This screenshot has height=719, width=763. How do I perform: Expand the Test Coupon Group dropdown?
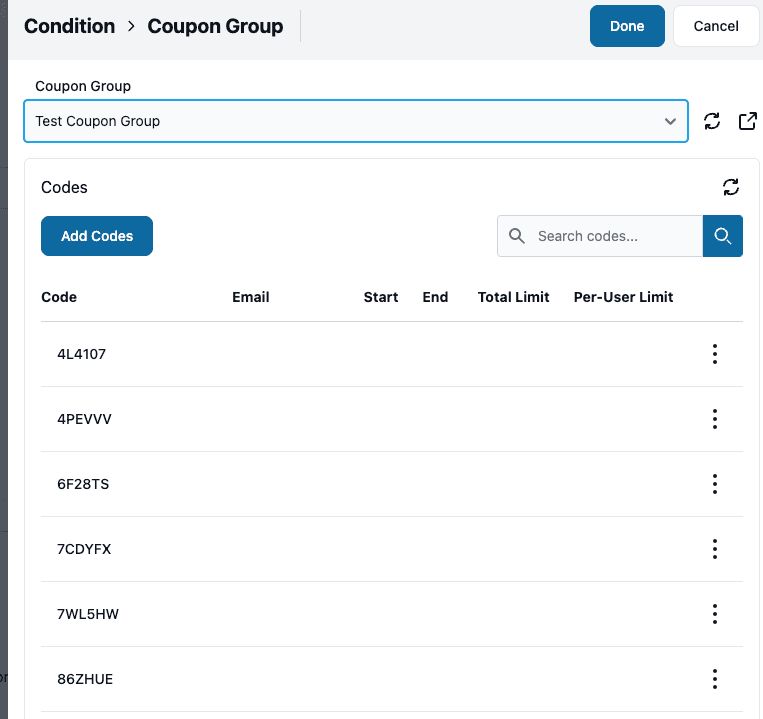(356, 121)
